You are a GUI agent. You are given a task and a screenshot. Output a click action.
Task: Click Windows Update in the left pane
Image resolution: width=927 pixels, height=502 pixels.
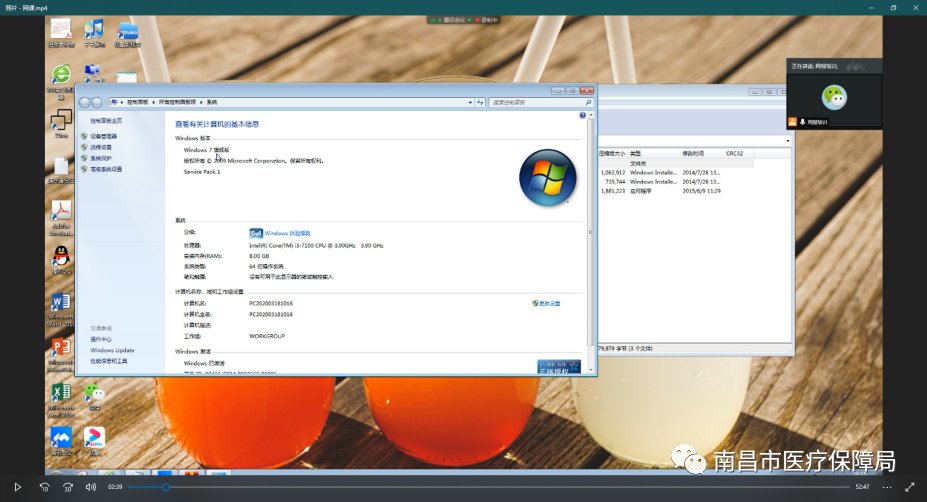tap(112, 350)
